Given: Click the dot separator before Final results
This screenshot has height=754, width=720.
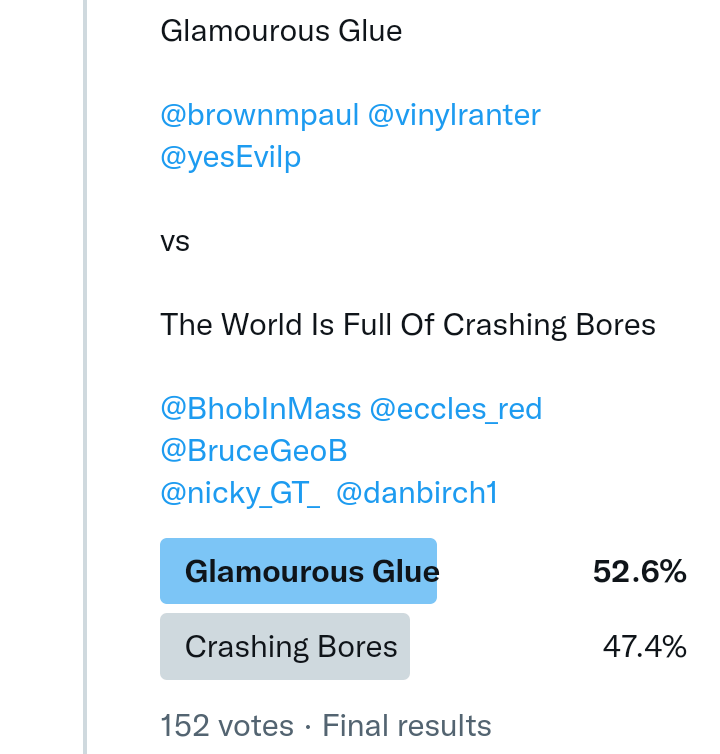Looking at the screenshot, I should [x=308, y=725].
